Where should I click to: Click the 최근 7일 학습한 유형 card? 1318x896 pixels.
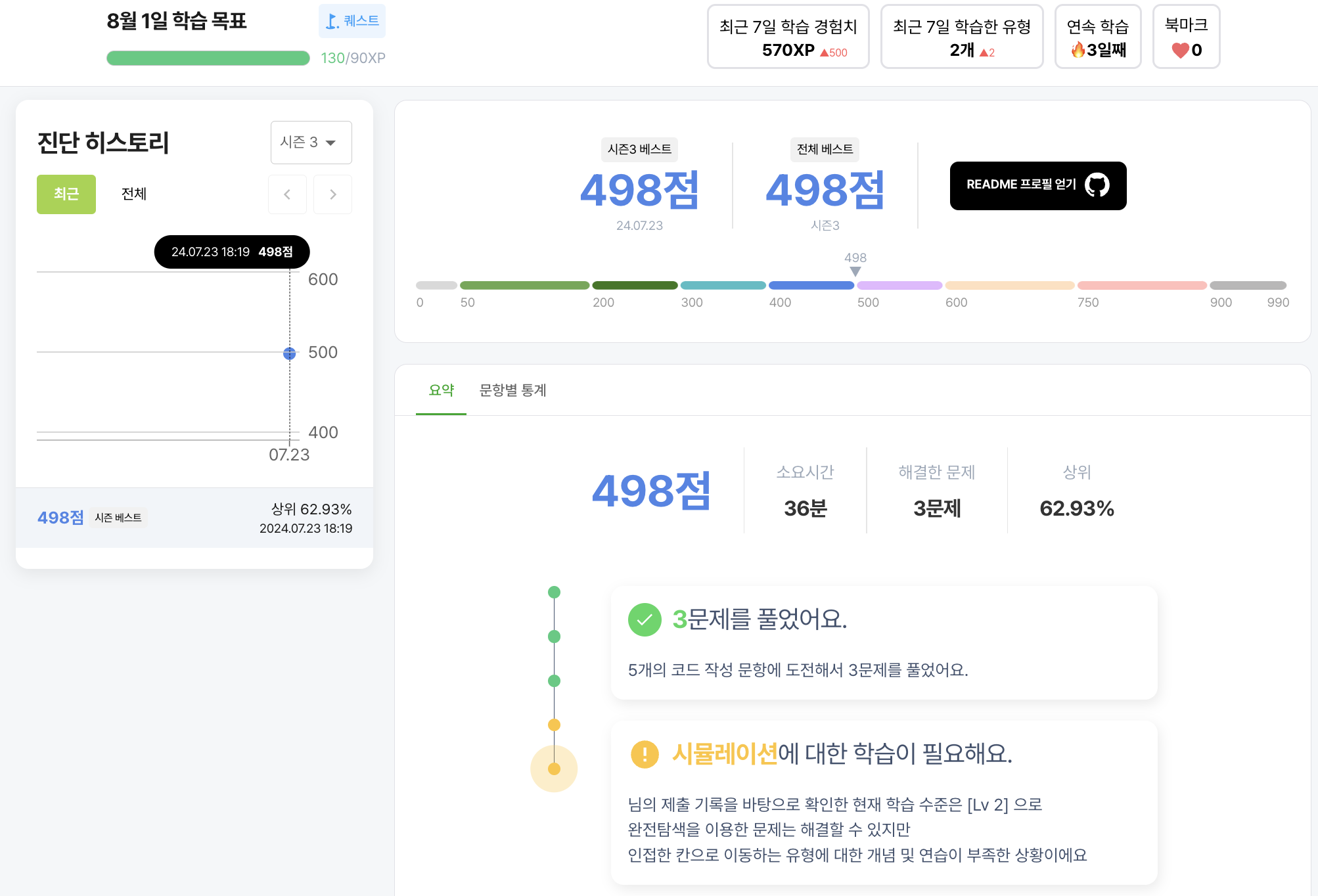click(961, 37)
